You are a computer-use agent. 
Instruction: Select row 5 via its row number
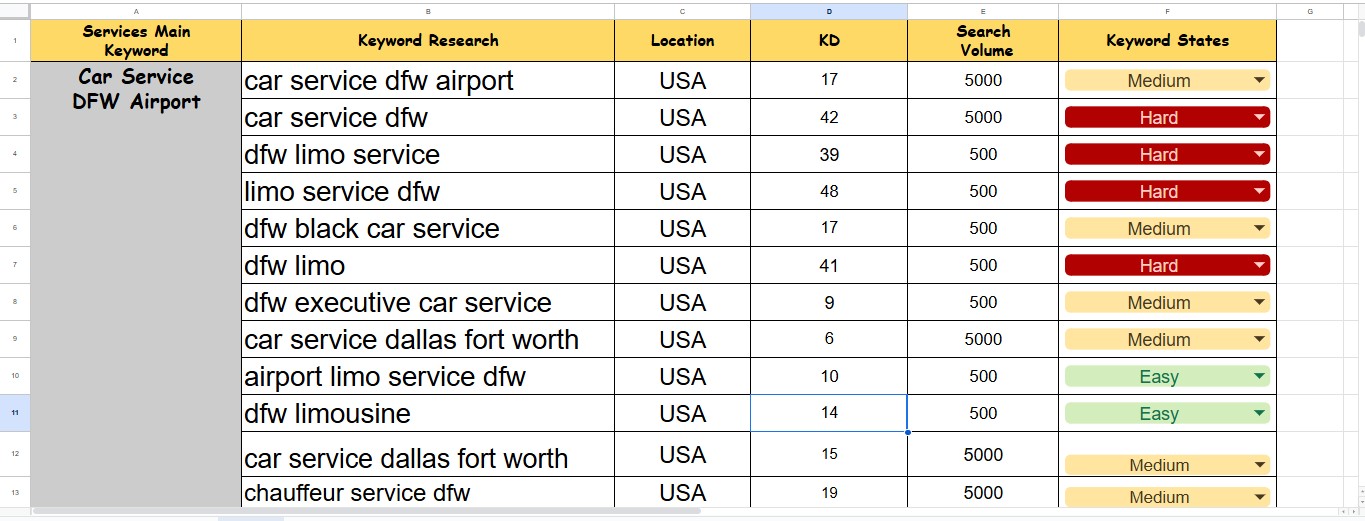[15, 191]
